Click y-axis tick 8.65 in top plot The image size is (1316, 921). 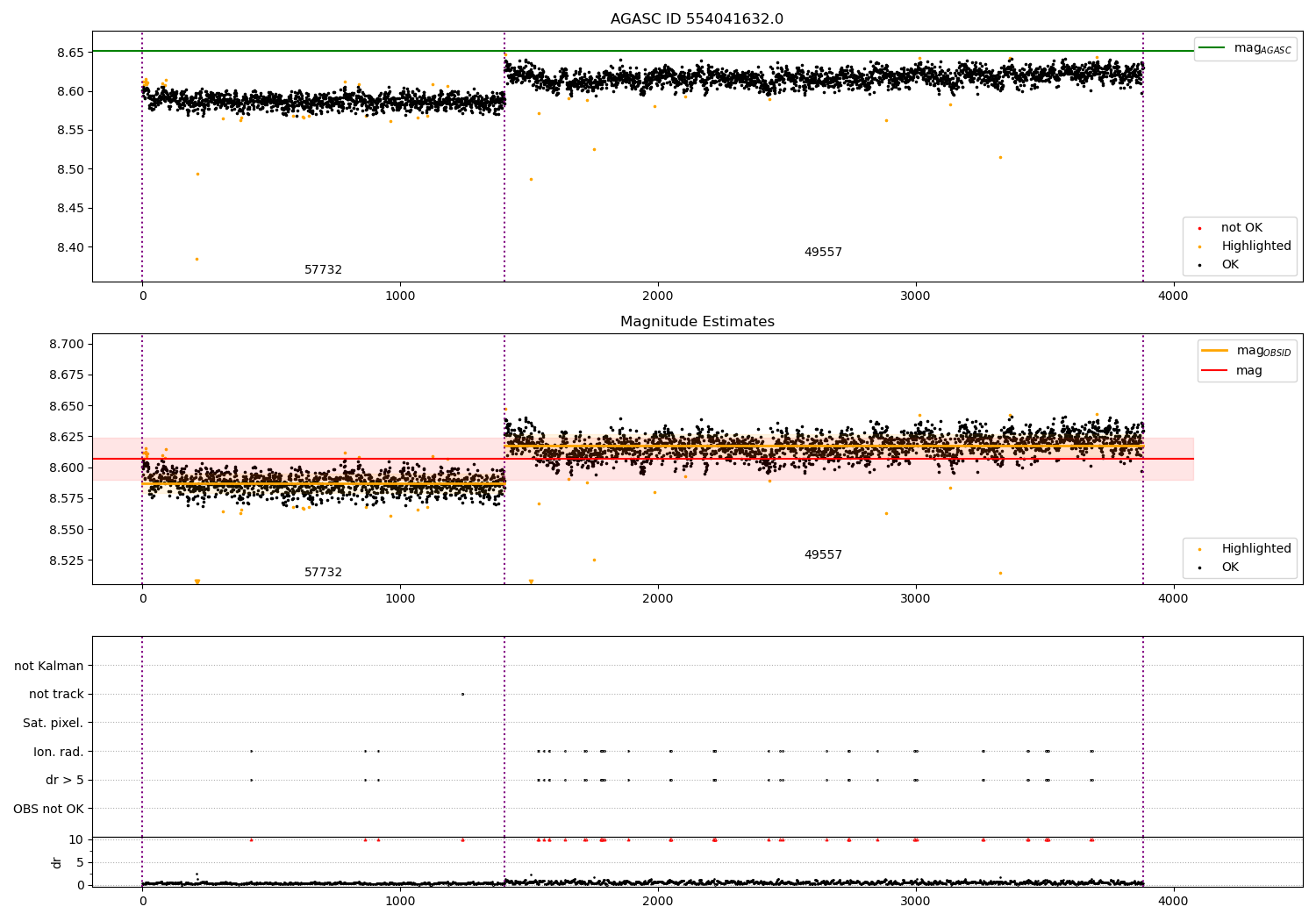[70, 53]
